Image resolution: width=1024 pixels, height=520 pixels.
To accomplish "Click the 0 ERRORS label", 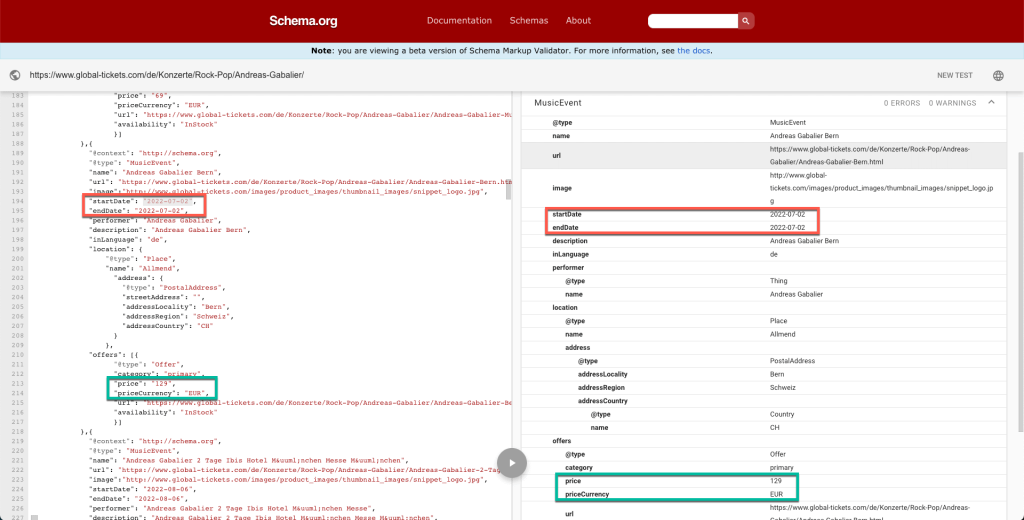I will [x=902, y=103].
